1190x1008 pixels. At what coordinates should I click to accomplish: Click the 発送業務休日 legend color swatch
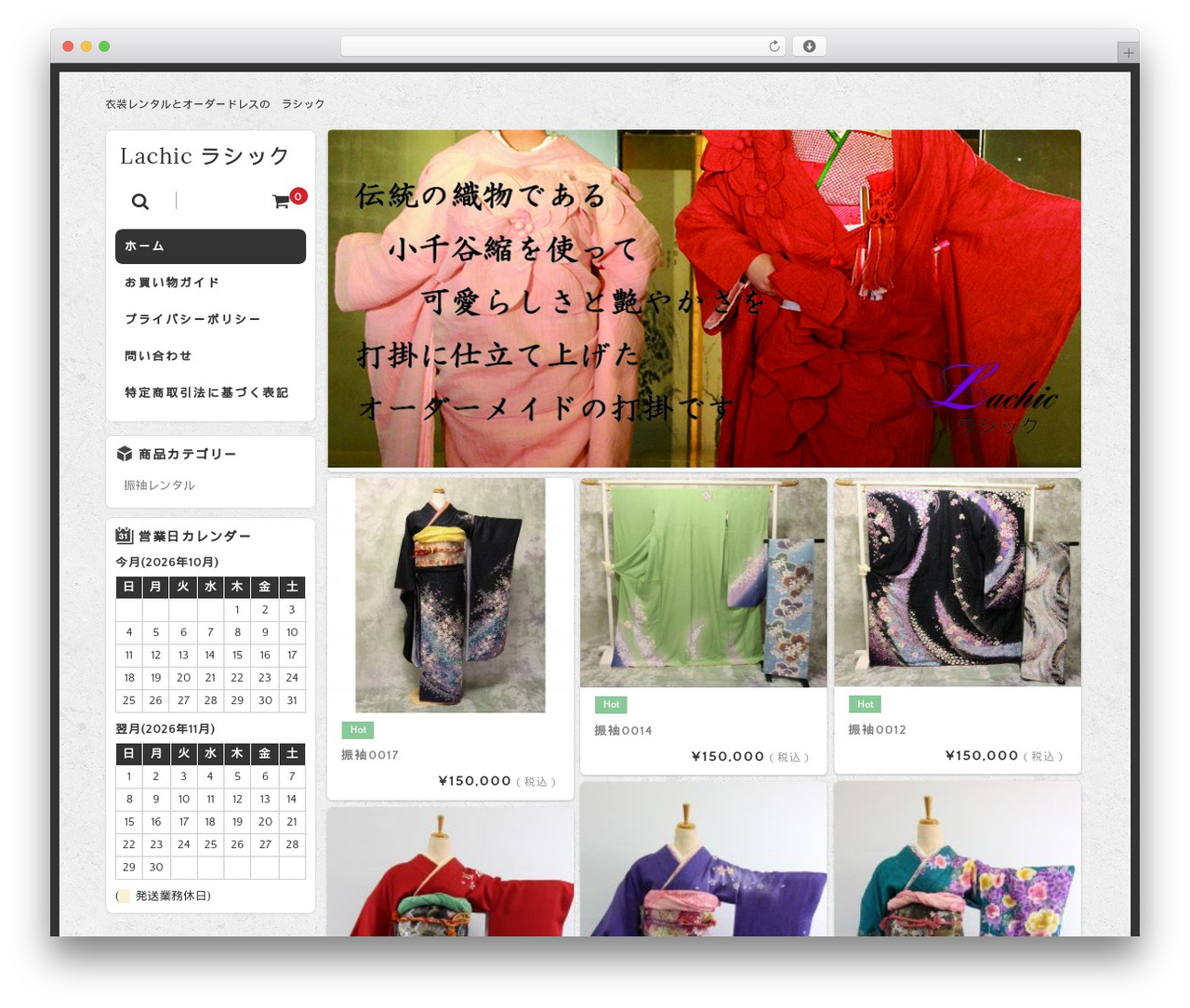(x=125, y=896)
